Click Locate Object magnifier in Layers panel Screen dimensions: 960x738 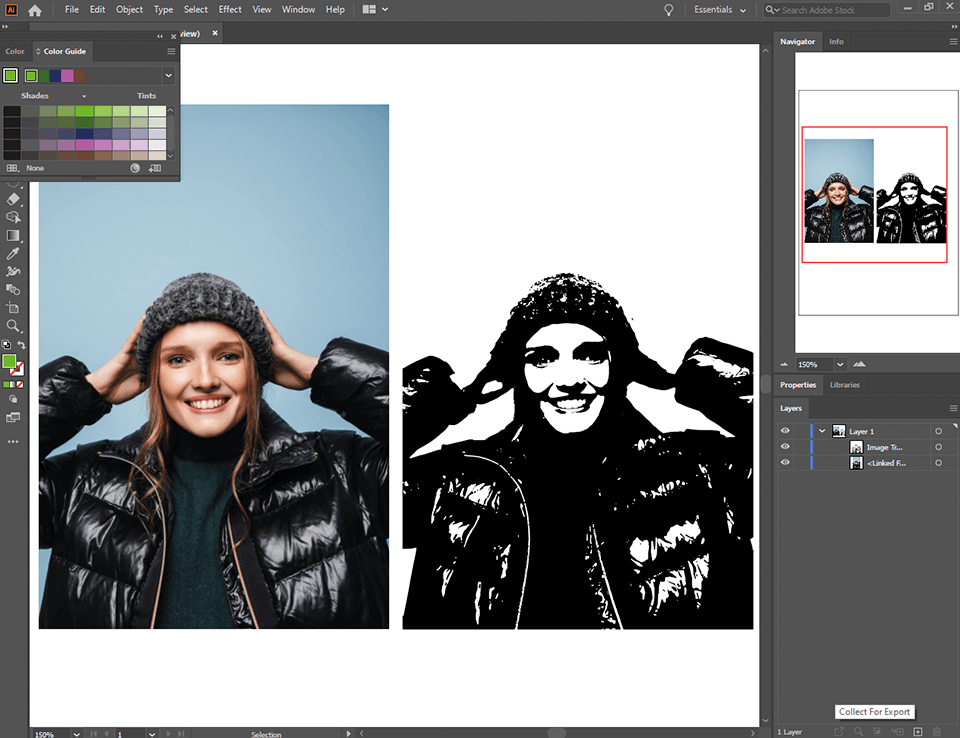point(858,731)
